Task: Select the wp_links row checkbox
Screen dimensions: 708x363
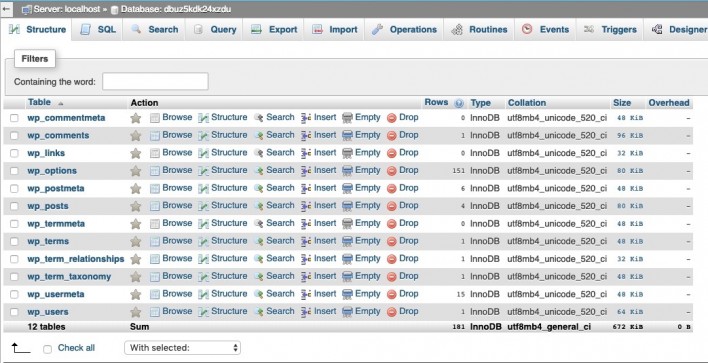Action: [x=14, y=153]
